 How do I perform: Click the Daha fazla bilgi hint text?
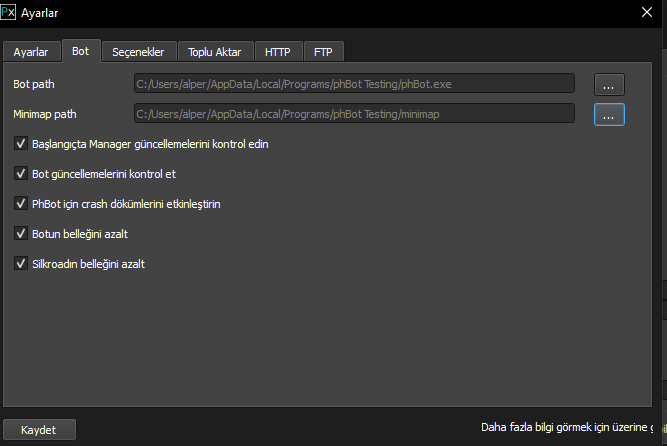coord(572,428)
